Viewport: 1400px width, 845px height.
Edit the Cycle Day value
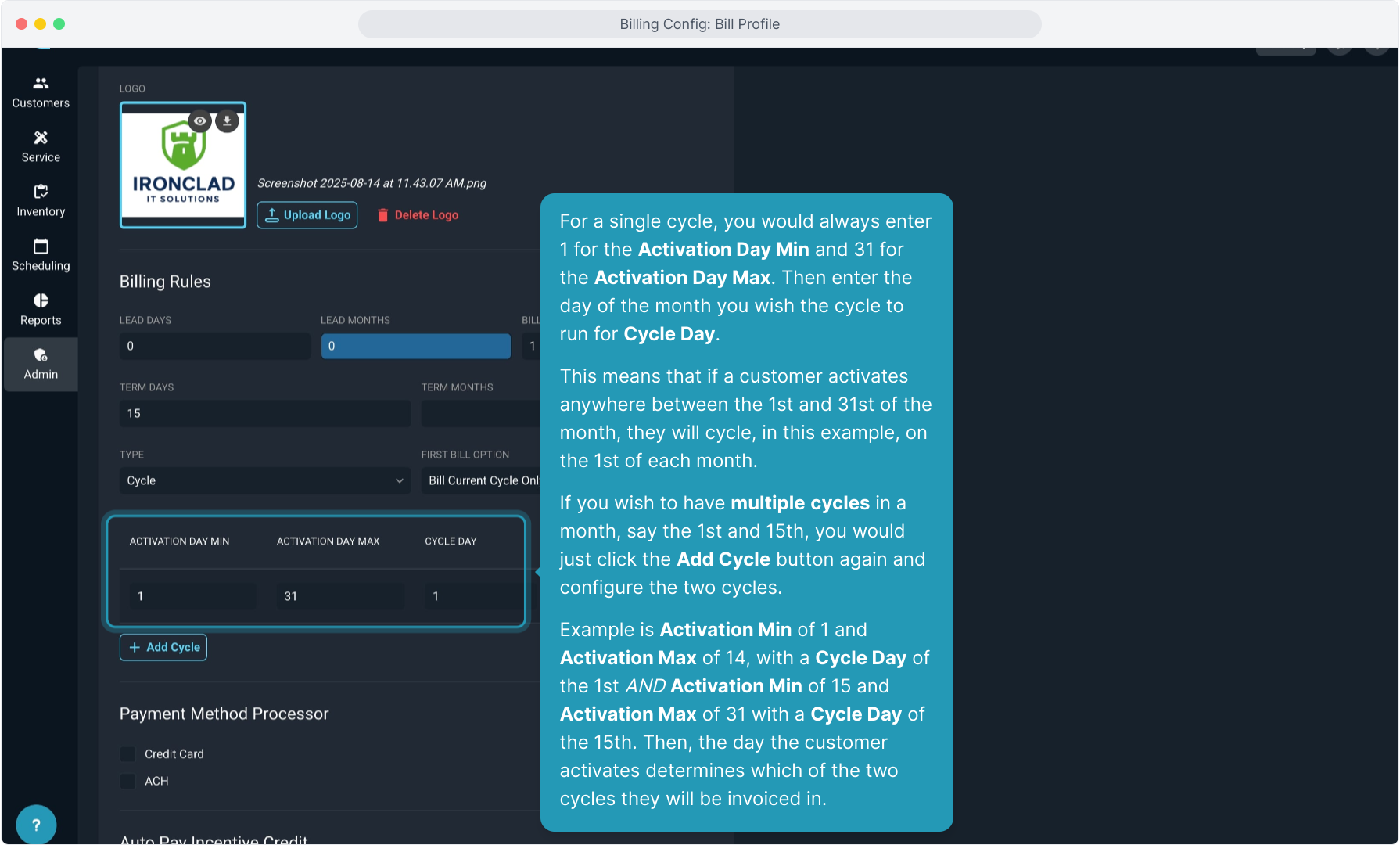coord(474,596)
